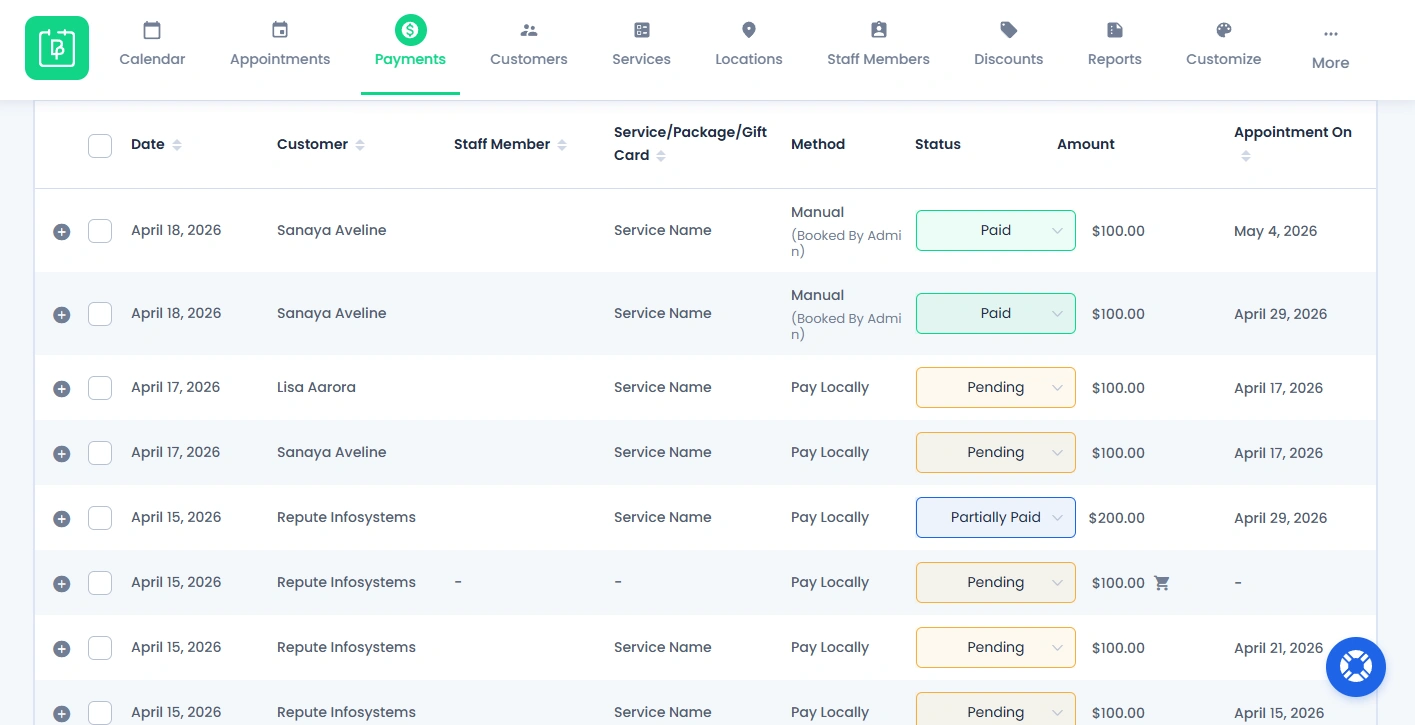Viewport: 1415px width, 725px height.
Task: Expand Sanaya Aveline row with April 29 appointment
Action: (x=61, y=314)
